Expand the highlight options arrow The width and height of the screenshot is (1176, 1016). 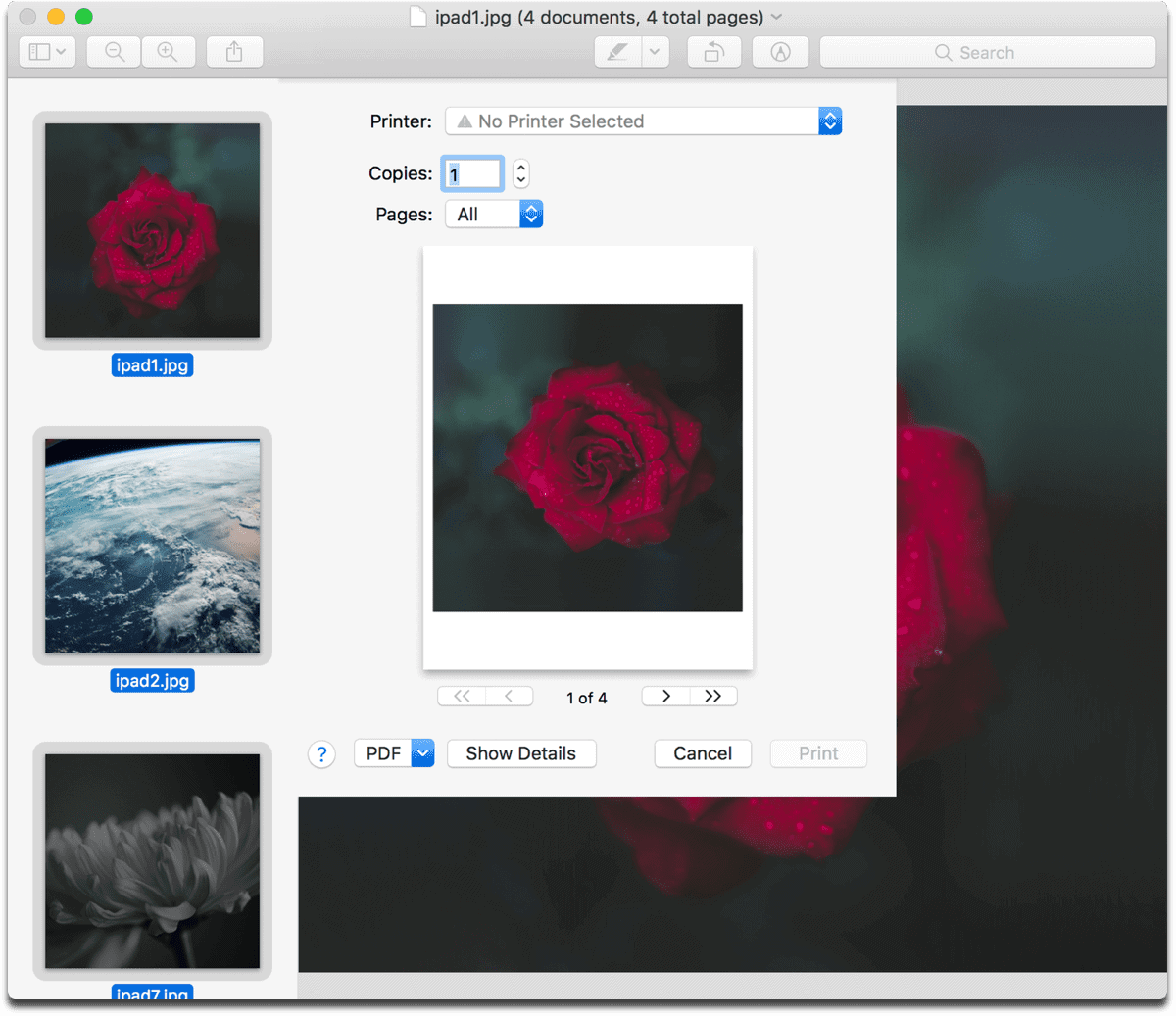pyautogui.click(x=655, y=52)
